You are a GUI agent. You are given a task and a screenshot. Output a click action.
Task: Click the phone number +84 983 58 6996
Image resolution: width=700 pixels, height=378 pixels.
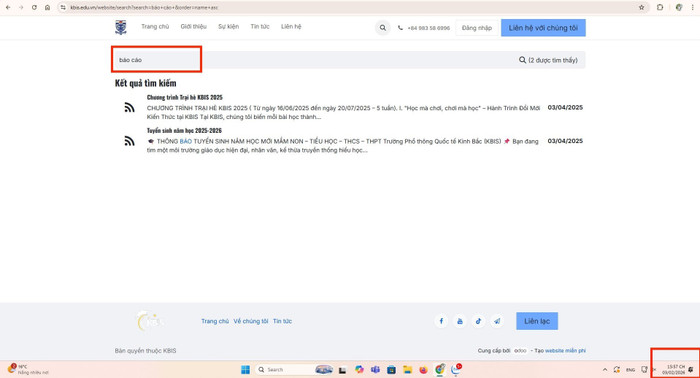(429, 28)
